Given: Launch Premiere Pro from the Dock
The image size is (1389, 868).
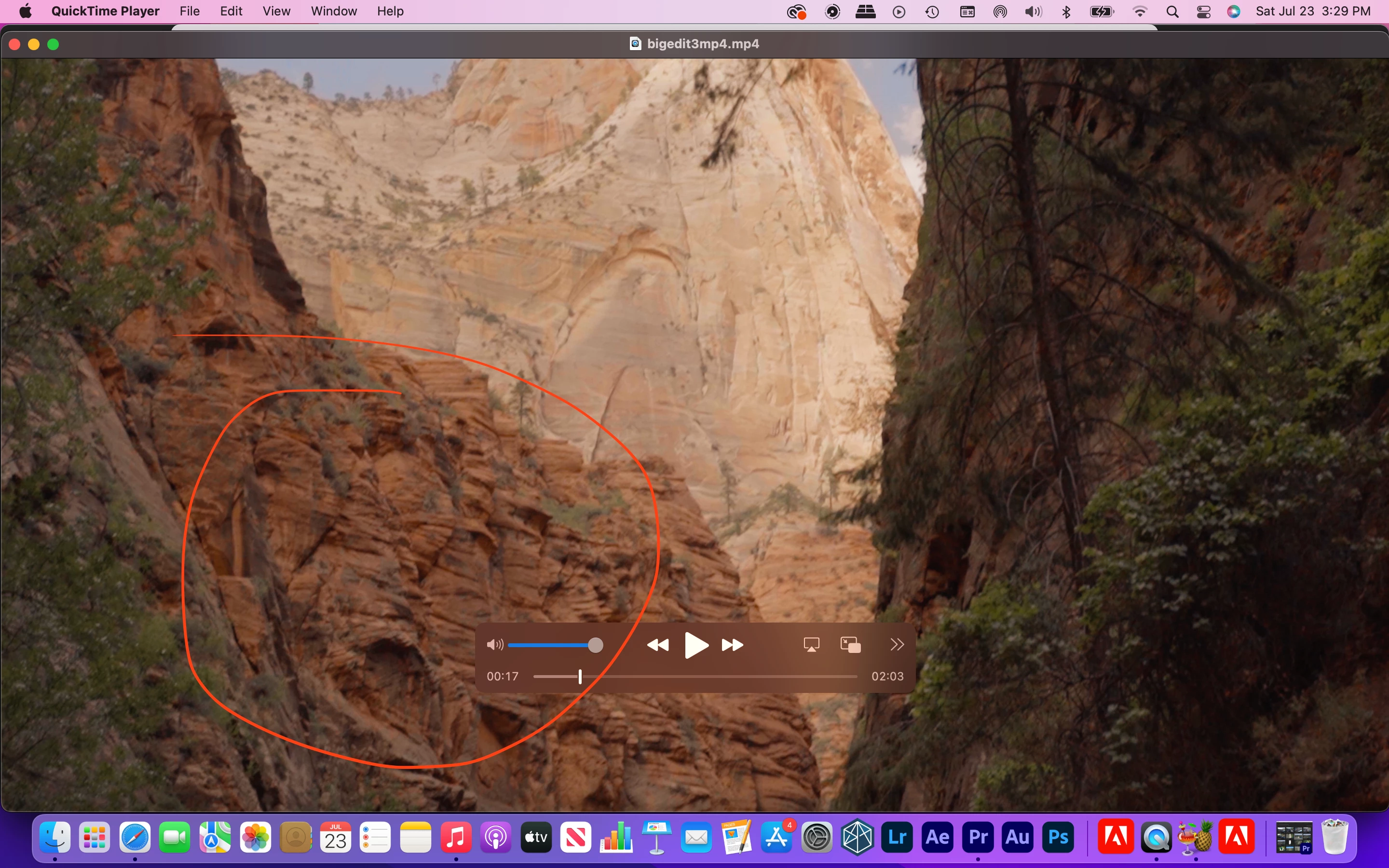Looking at the screenshot, I should [978, 837].
